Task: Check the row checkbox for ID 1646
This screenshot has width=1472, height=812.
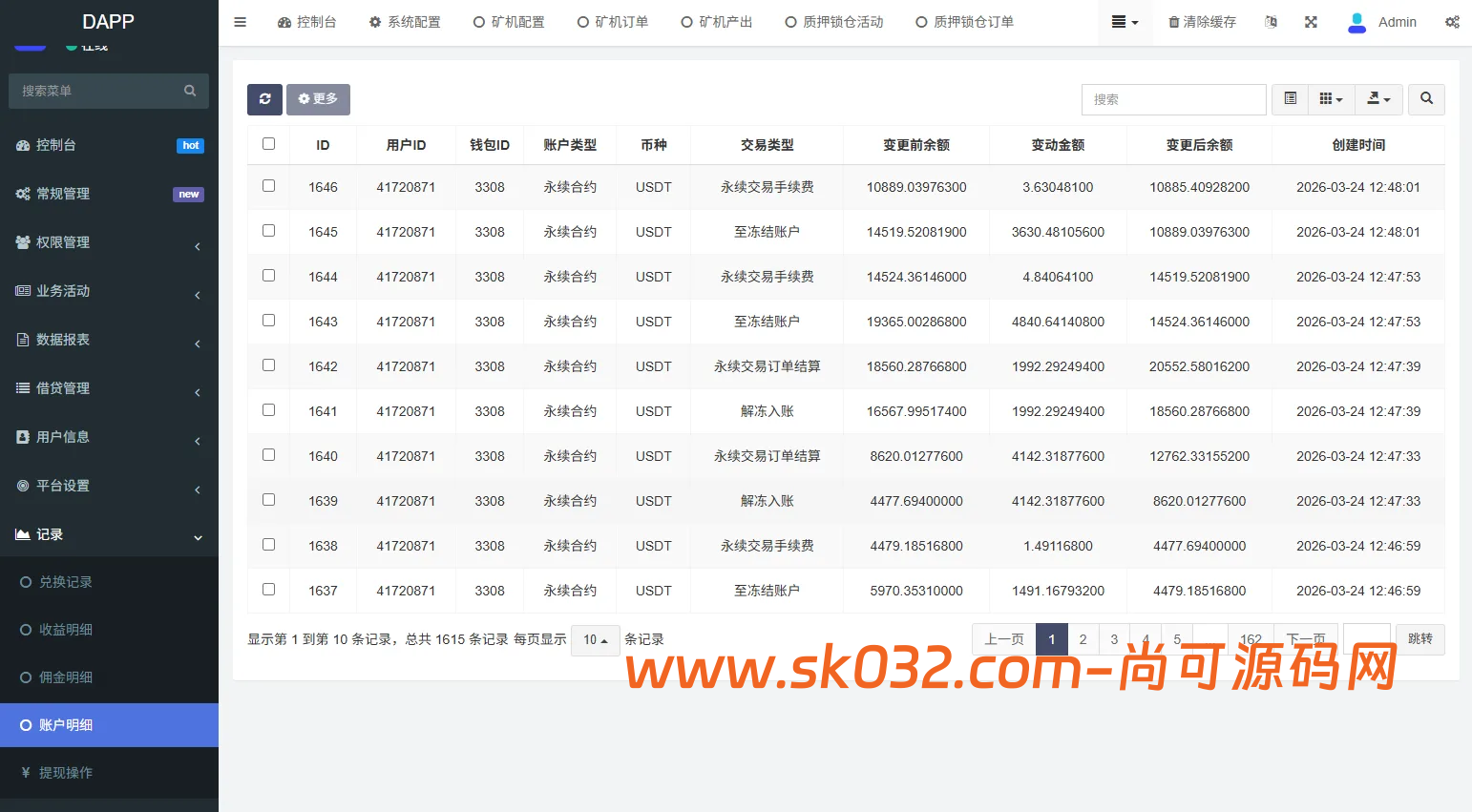Action: (x=268, y=186)
